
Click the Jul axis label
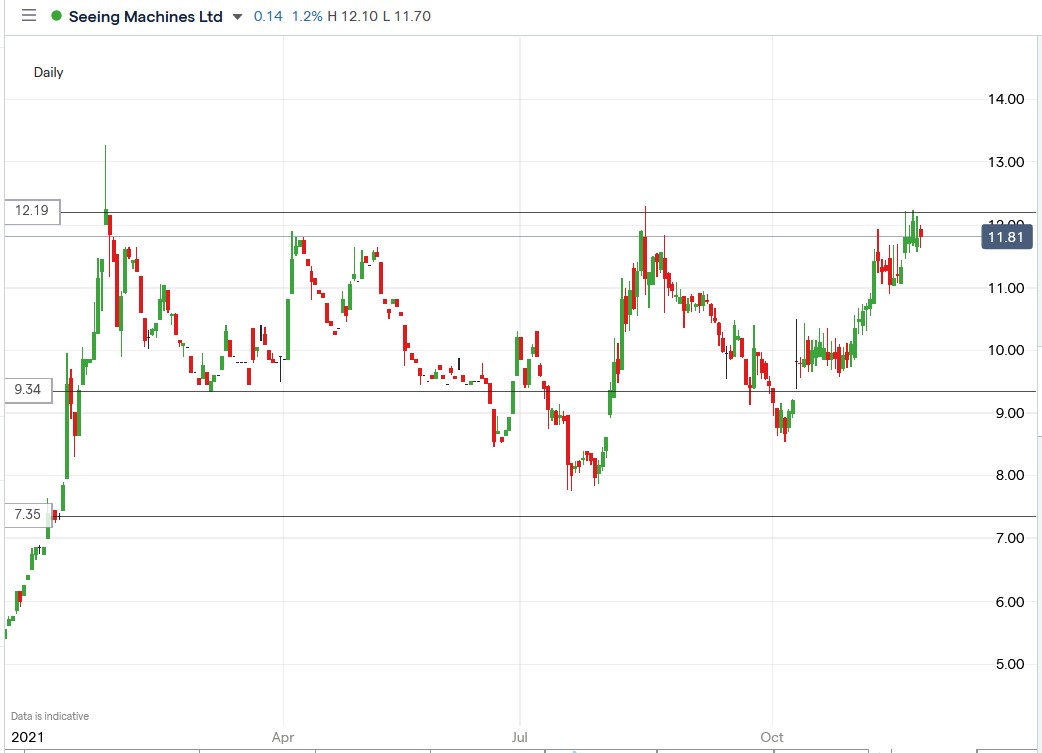click(519, 736)
